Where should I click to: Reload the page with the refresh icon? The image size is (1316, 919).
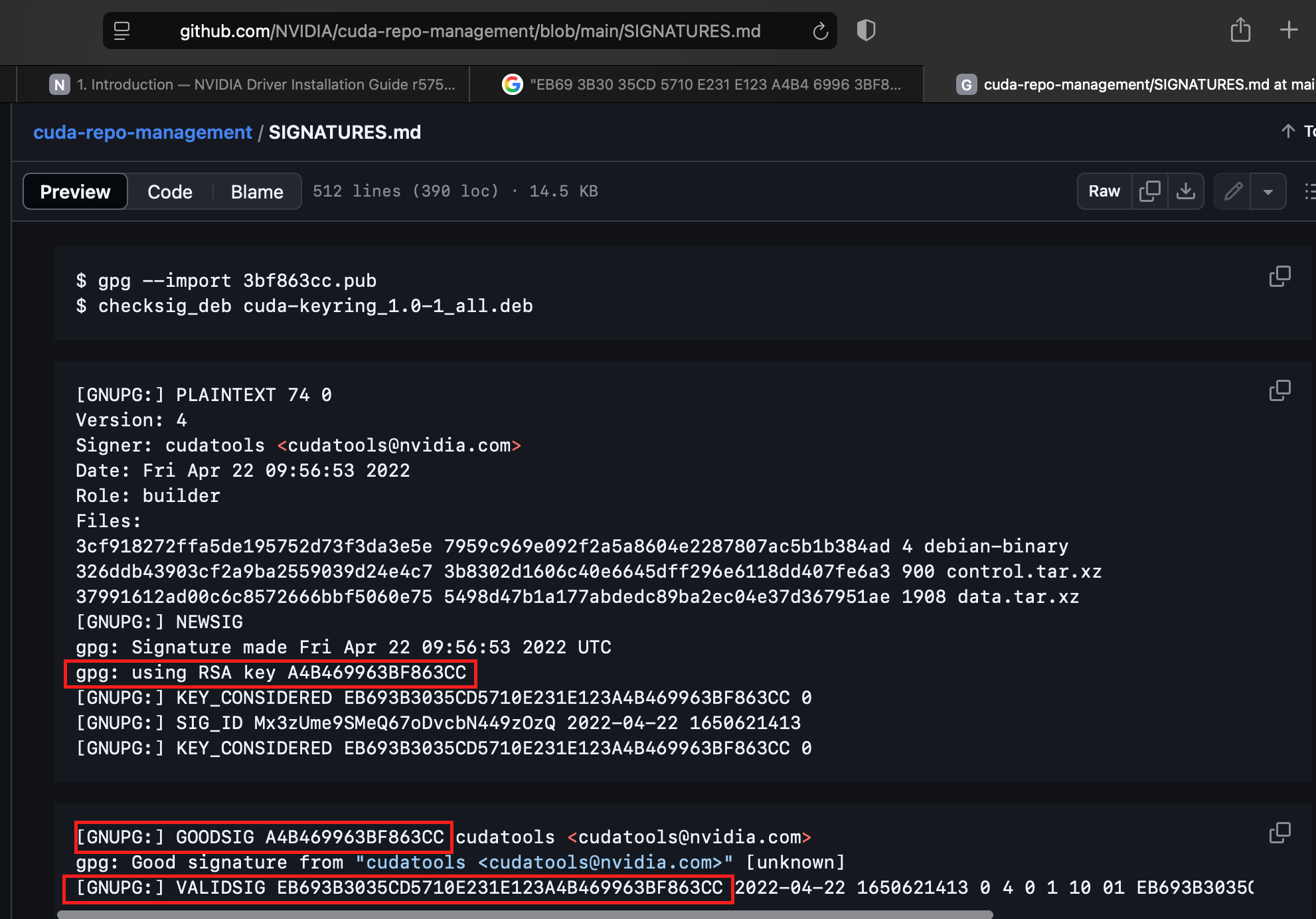click(820, 31)
